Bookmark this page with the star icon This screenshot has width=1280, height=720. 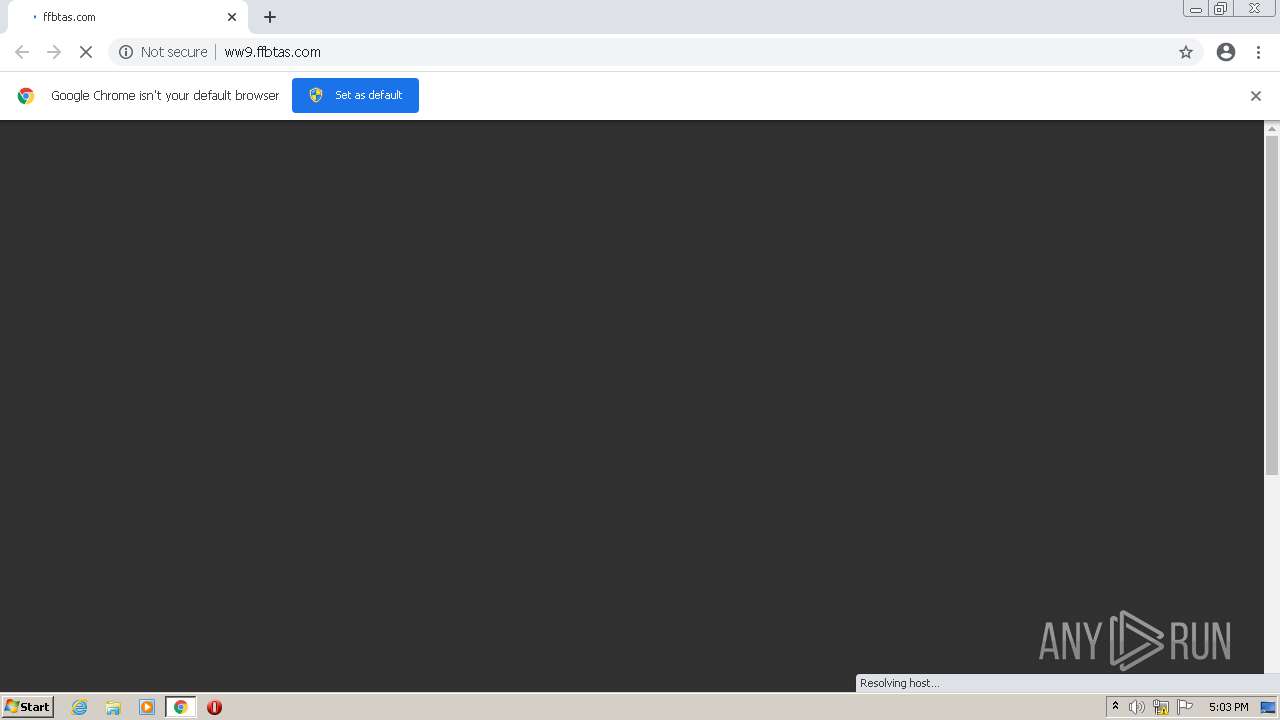[1185, 52]
